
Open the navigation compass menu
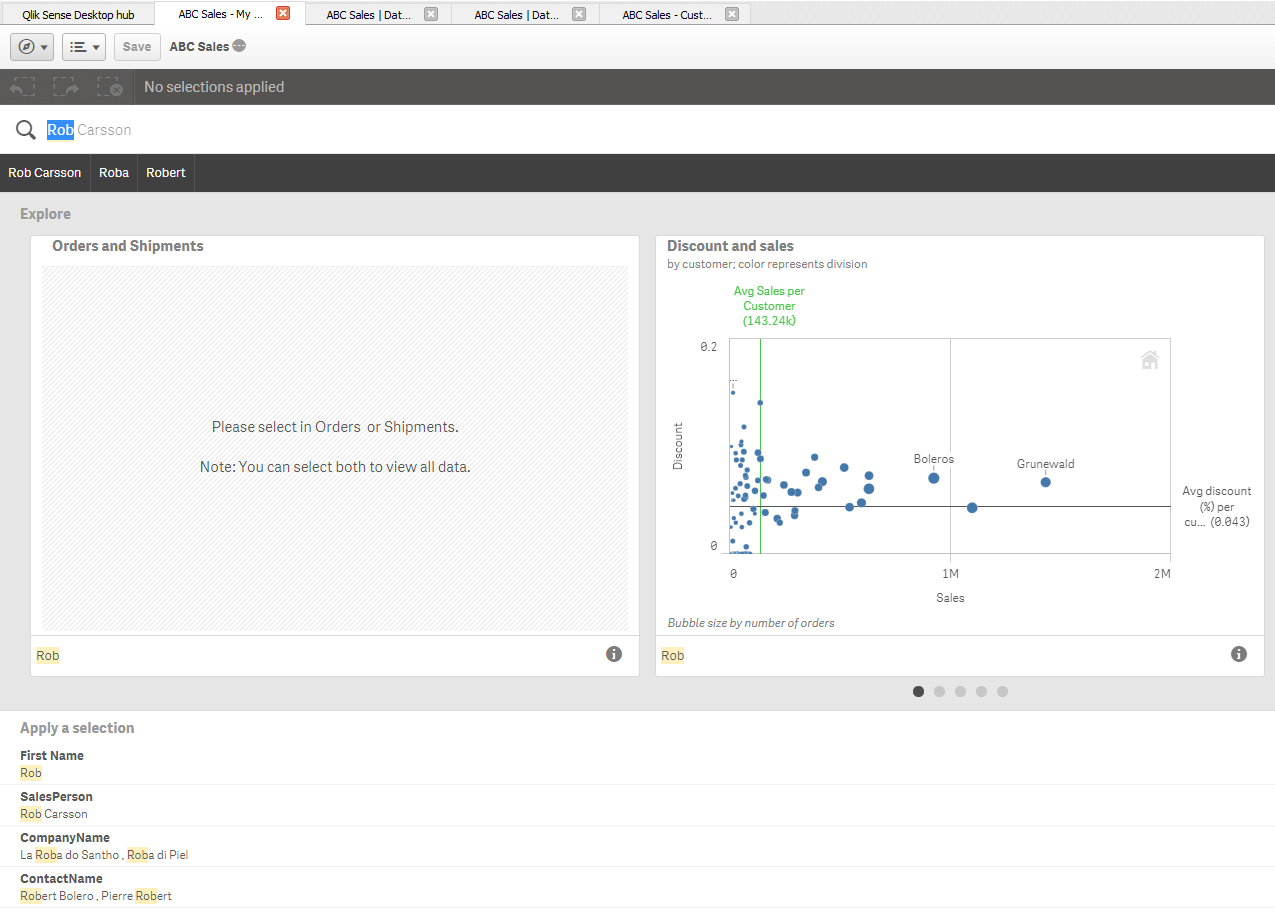[x=32, y=47]
